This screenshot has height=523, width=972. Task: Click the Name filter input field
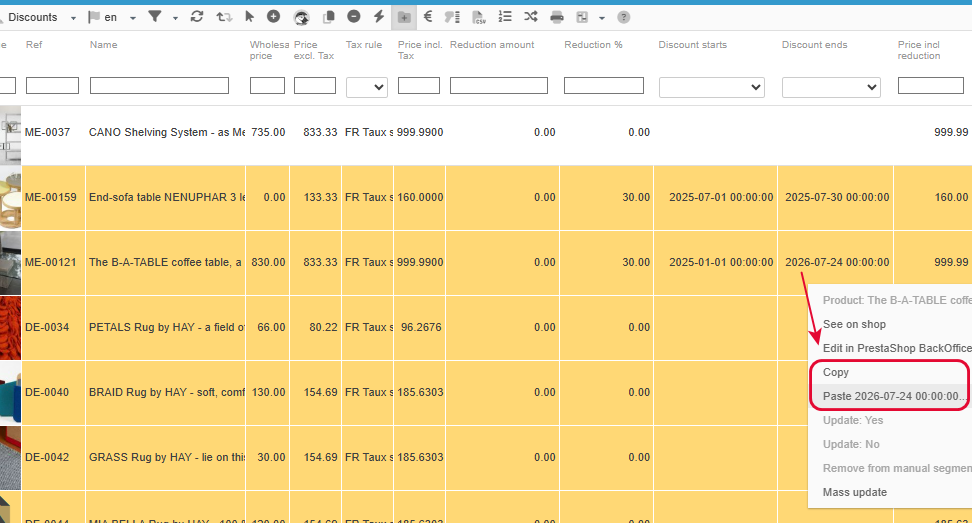[159, 86]
